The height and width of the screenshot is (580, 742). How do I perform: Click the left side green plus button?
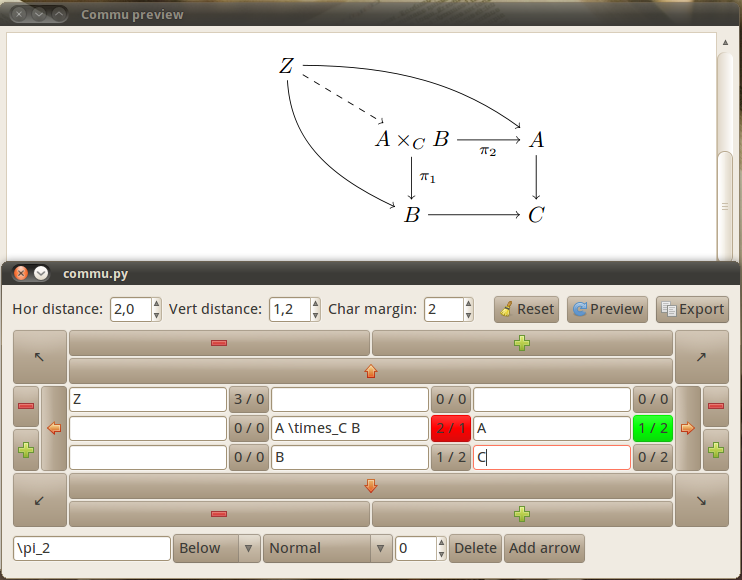pos(26,450)
